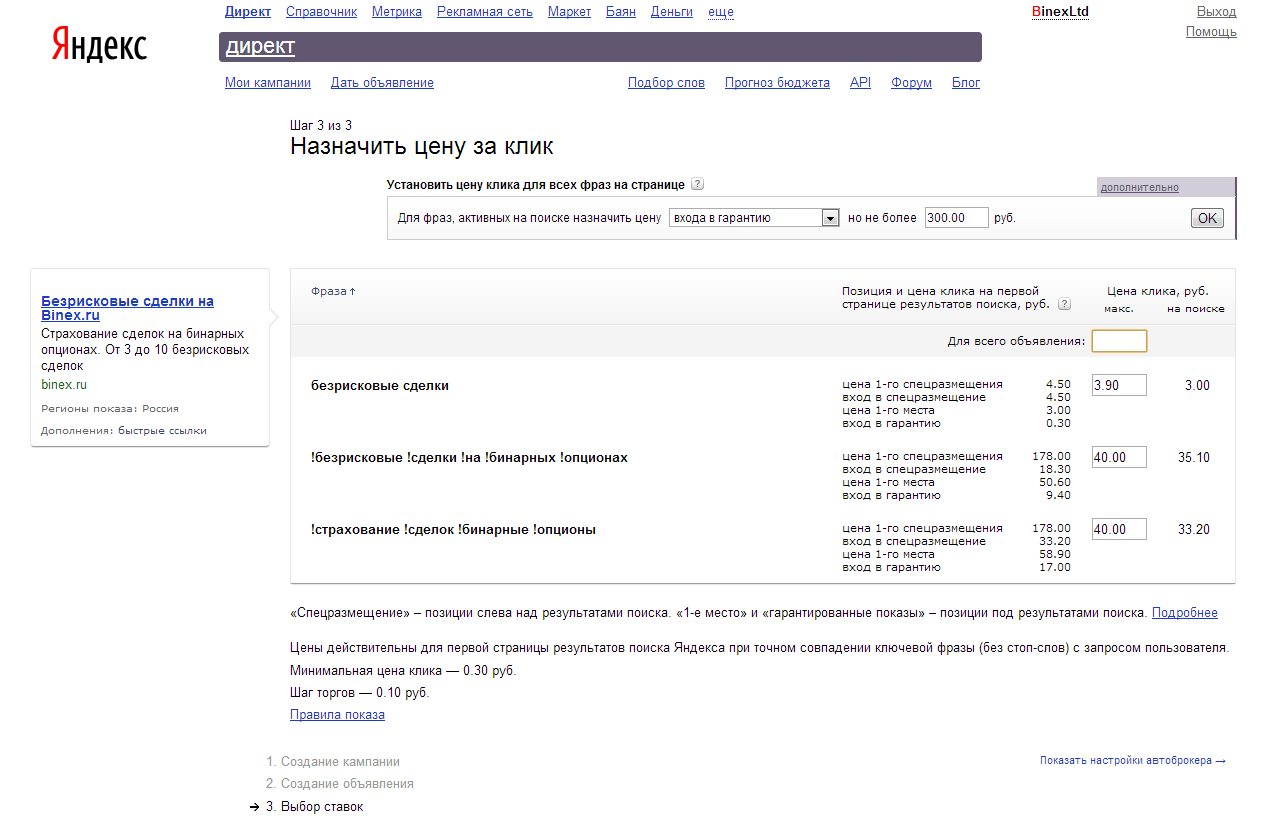This screenshot has width=1262, height=818.
Task: Open Директ in top navigation
Action: (248, 12)
